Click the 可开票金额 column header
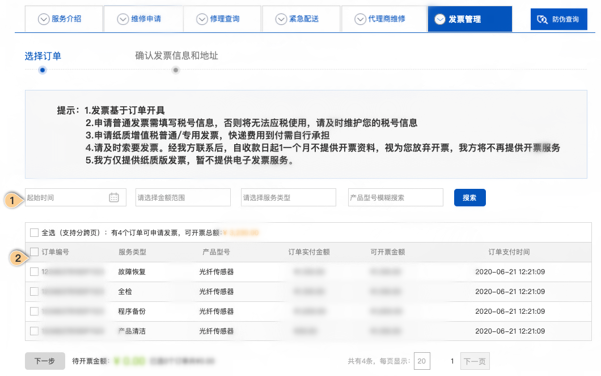601x376 pixels. [x=388, y=252]
